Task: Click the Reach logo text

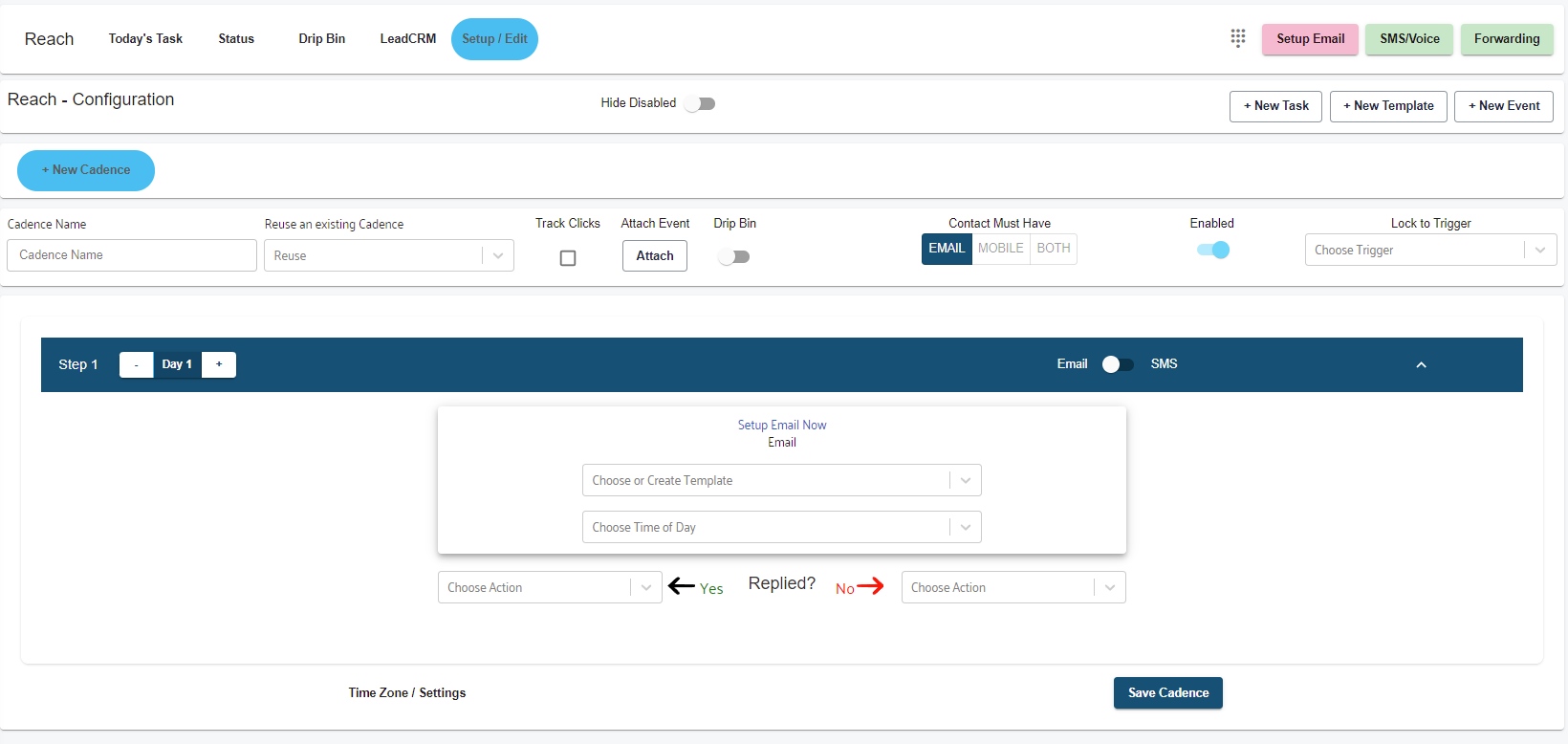Action: click(x=49, y=39)
